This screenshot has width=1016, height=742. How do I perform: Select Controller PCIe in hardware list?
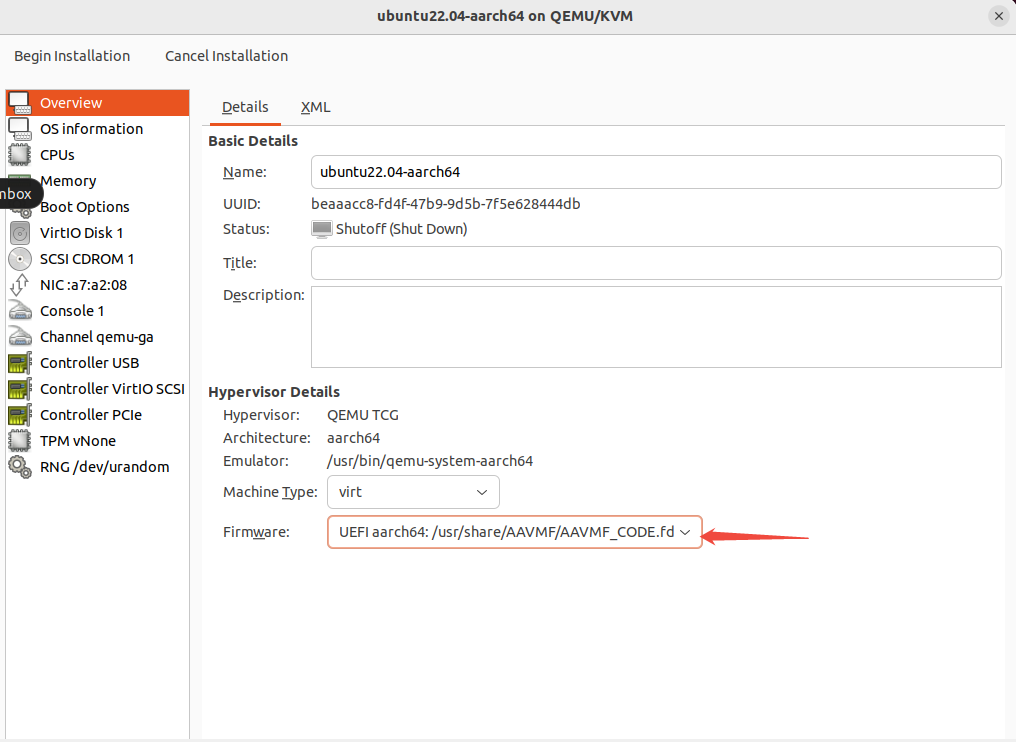click(90, 414)
